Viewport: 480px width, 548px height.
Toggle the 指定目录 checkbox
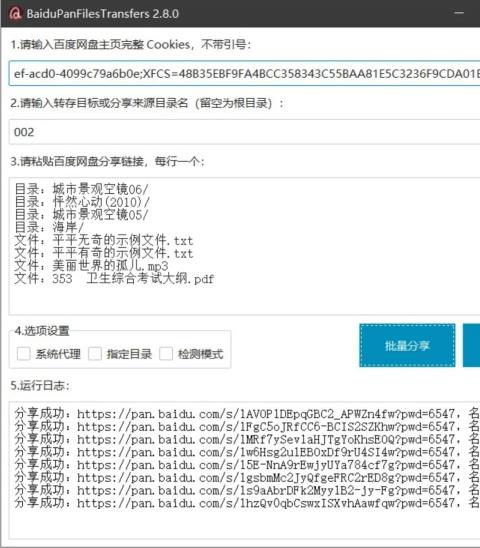coord(95,354)
